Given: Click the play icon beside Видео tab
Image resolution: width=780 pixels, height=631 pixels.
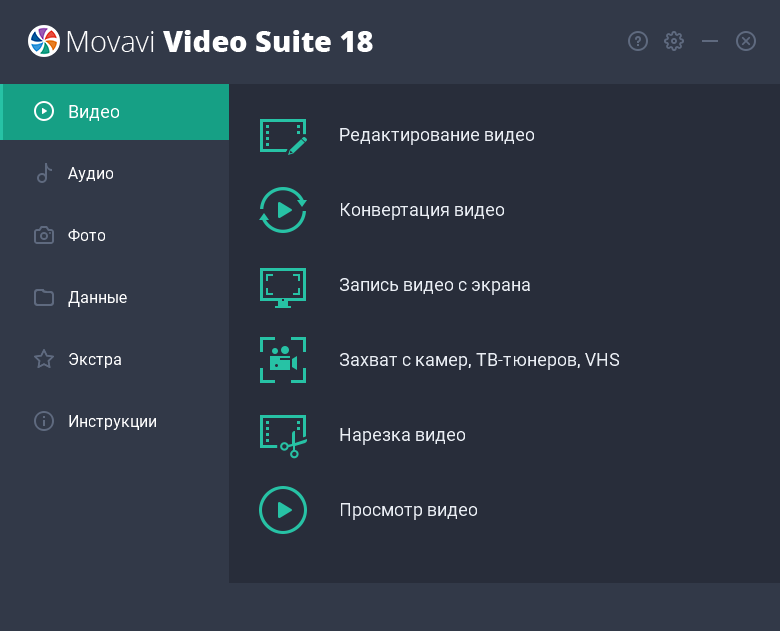Looking at the screenshot, I should pyautogui.click(x=44, y=111).
